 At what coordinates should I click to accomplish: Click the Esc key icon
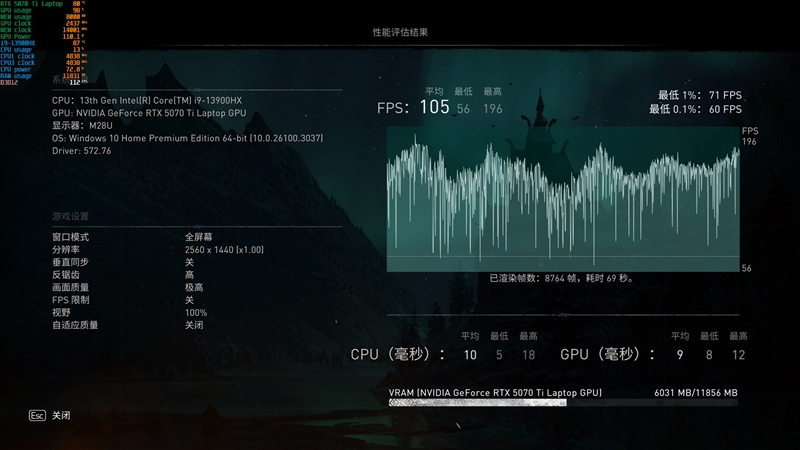coord(37,415)
